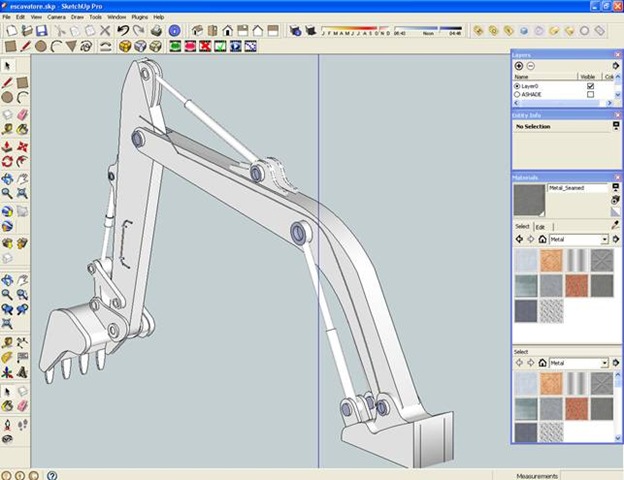Toggle visibility checkbox for Layer0
Screen dimensions: 624x480
click(x=590, y=86)
